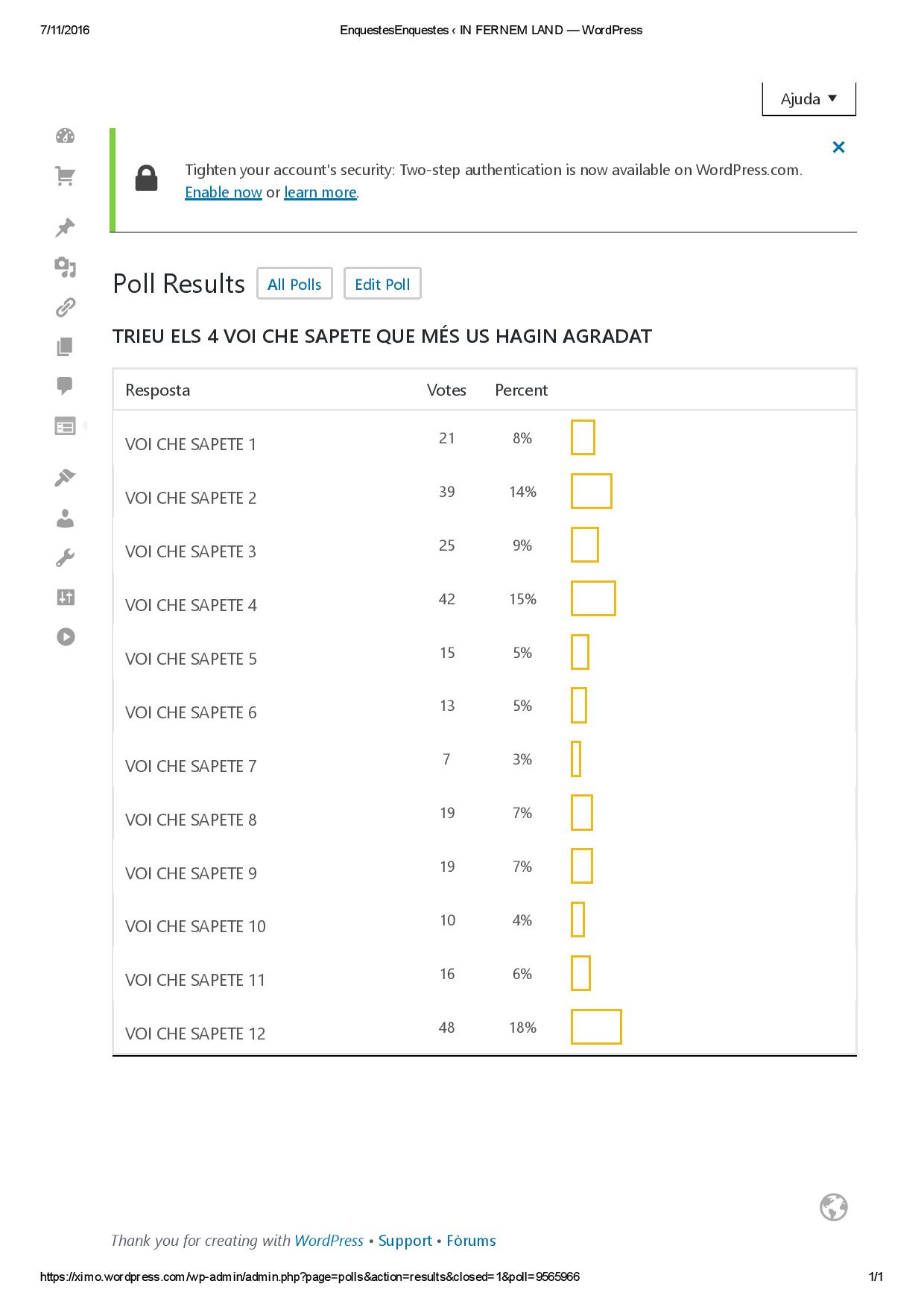Click the collapse menu play arrow icon
The height and width of the screenshot is (1307, 924).
[x=66, y=637]
